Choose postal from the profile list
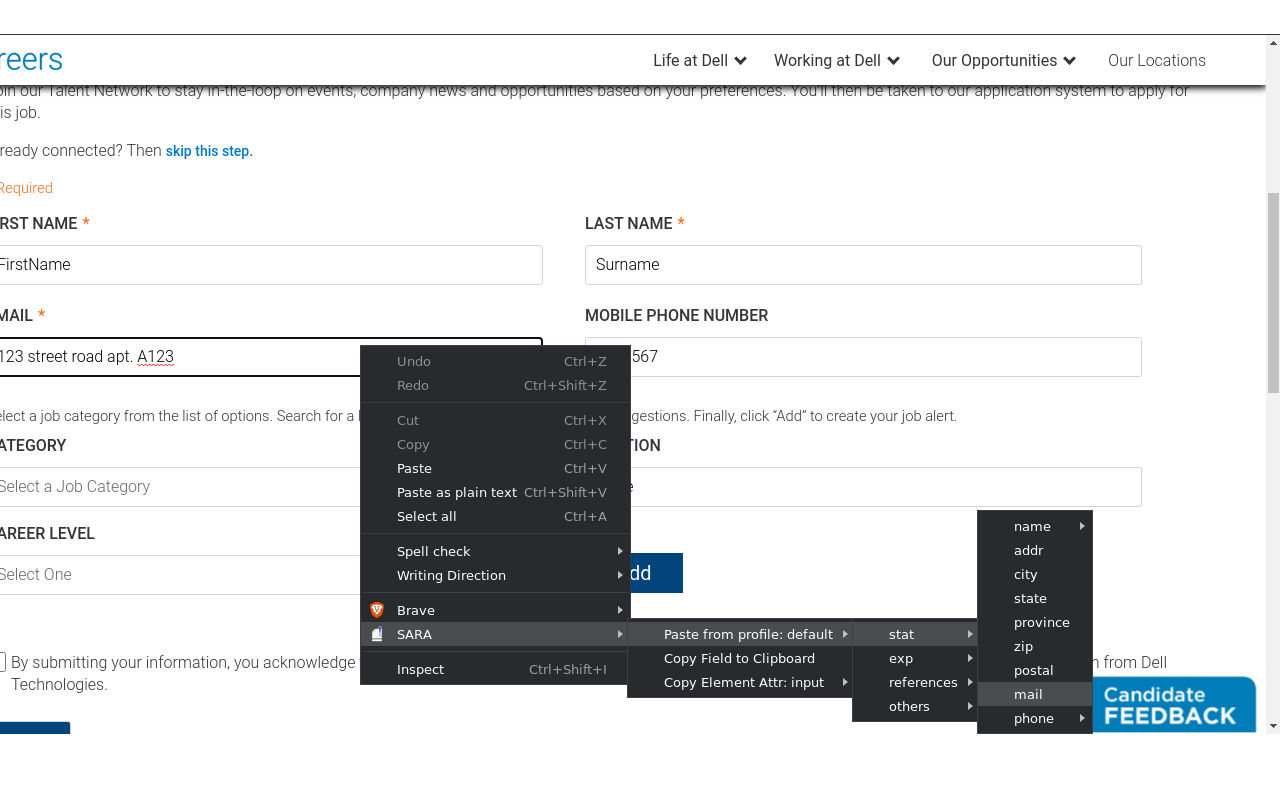The width and height of the screenshot is (1280, 800). (1034, 670)
